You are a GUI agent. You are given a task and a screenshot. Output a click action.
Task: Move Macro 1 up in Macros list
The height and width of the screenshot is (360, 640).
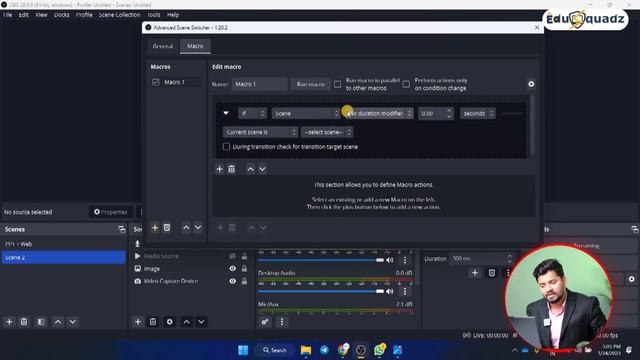[x=186, y=228]
